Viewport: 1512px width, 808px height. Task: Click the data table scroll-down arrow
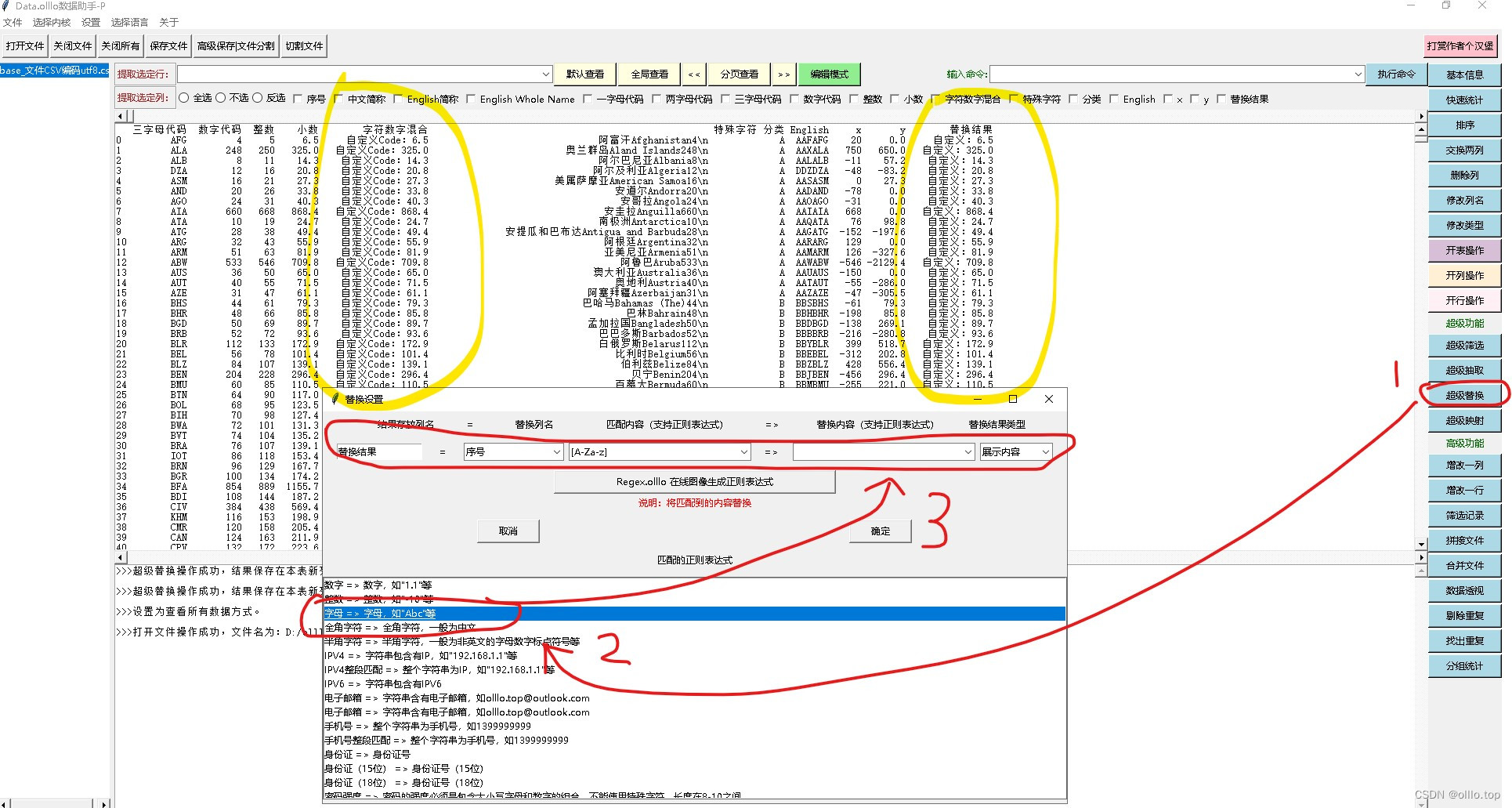coord(1421,545)
